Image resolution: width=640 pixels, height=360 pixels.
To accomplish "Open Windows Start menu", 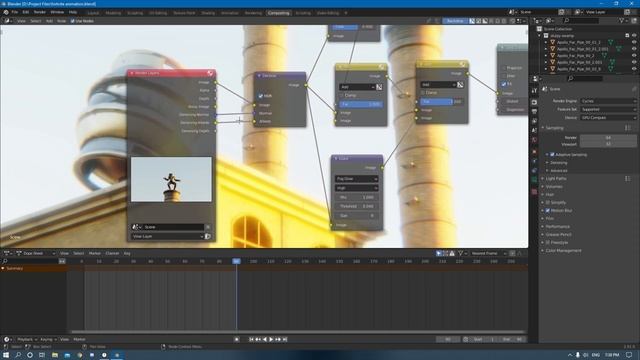I will (6, 355).
